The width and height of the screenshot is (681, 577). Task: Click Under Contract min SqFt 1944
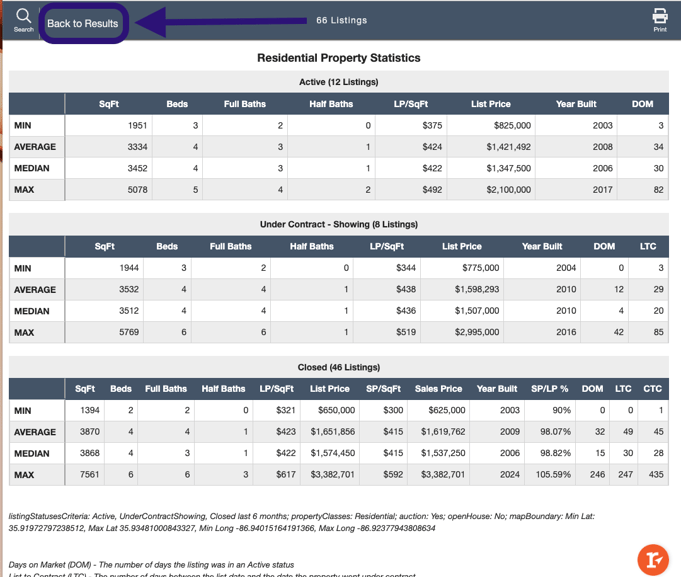129,268
